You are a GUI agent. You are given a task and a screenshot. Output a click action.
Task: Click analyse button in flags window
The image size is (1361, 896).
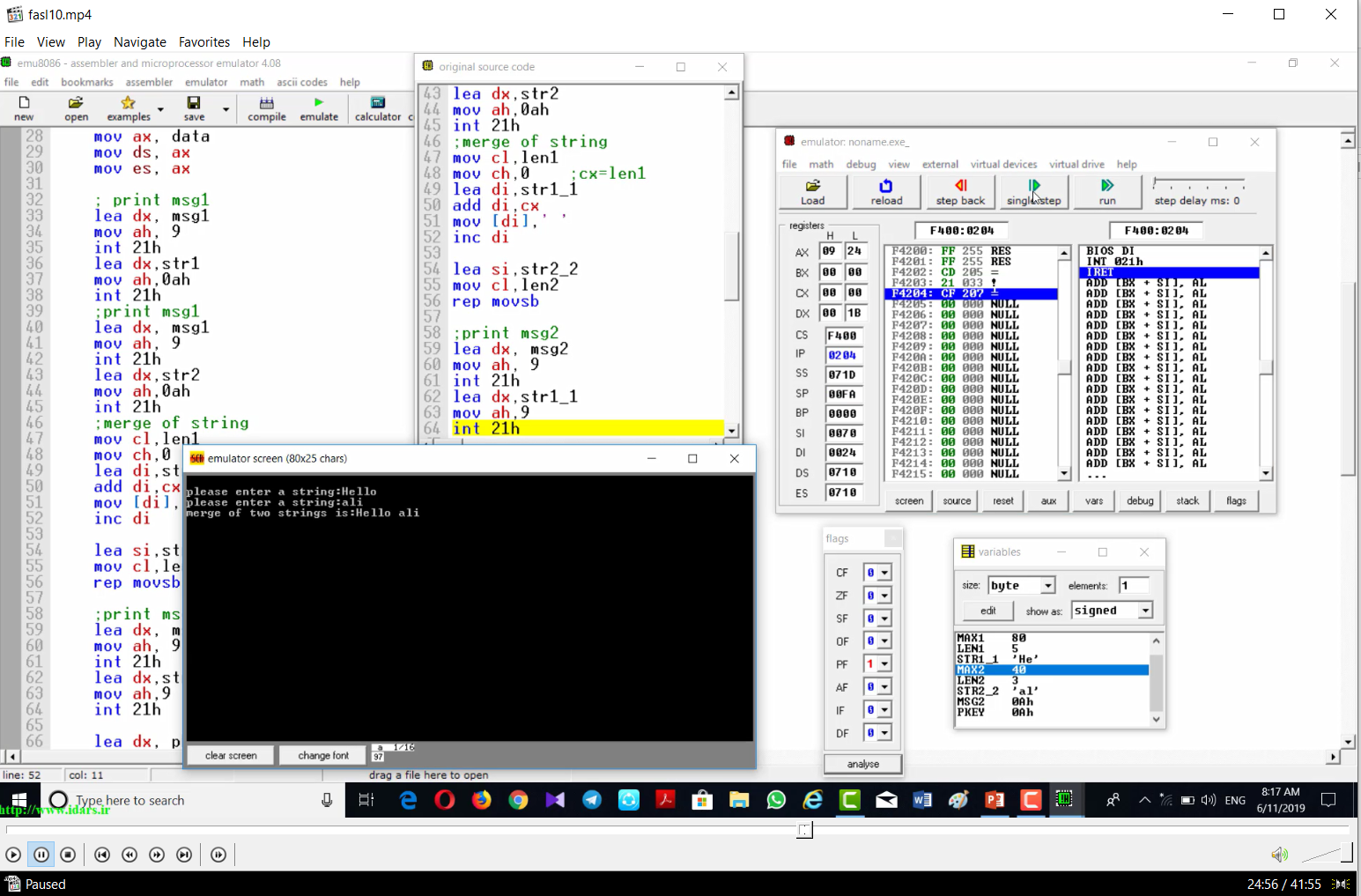[x=863, y=764]
